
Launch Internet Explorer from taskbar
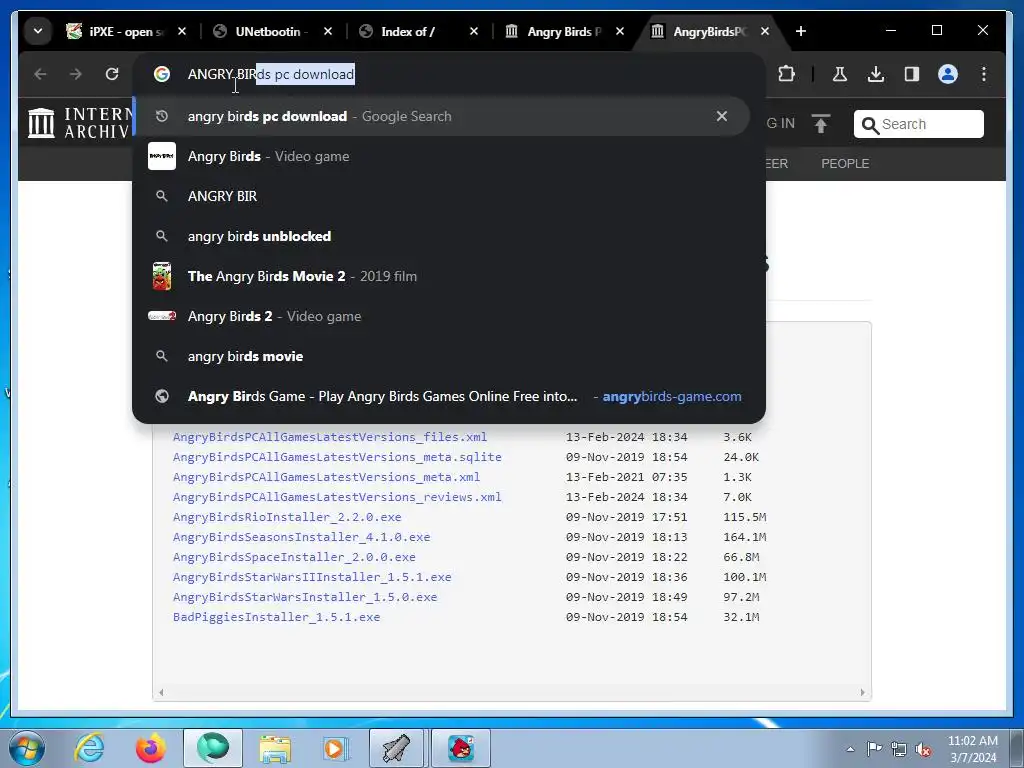pyautogui.click(x=89, y=748)
